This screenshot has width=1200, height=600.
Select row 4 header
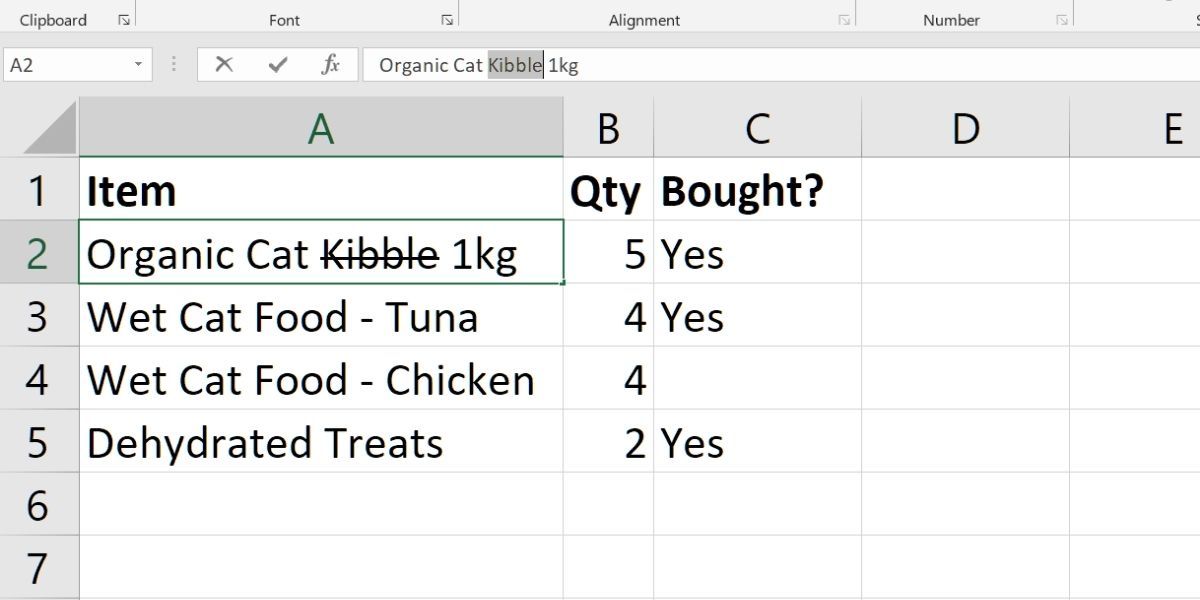coord(38,380)
